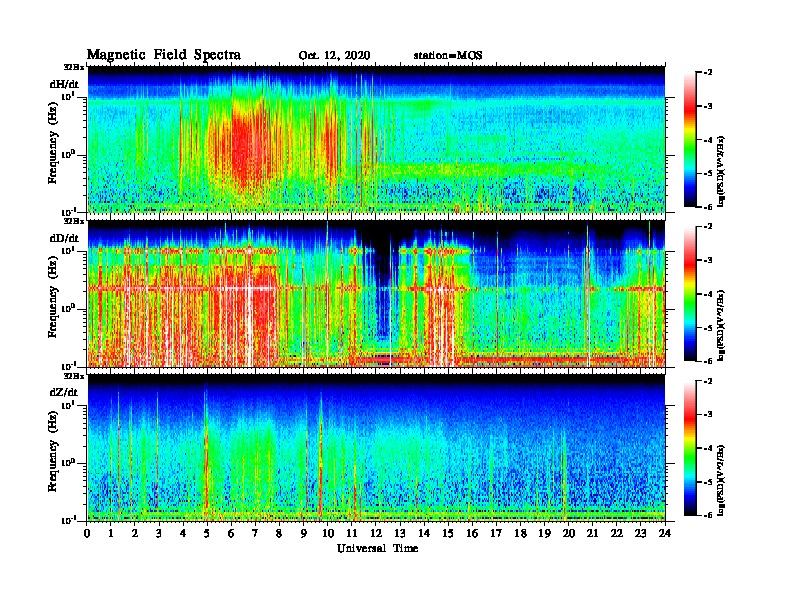Viewport: 792px width, 612px height.
Task: Click the 'station=MOS' label
Action: [x=448, y=56]
